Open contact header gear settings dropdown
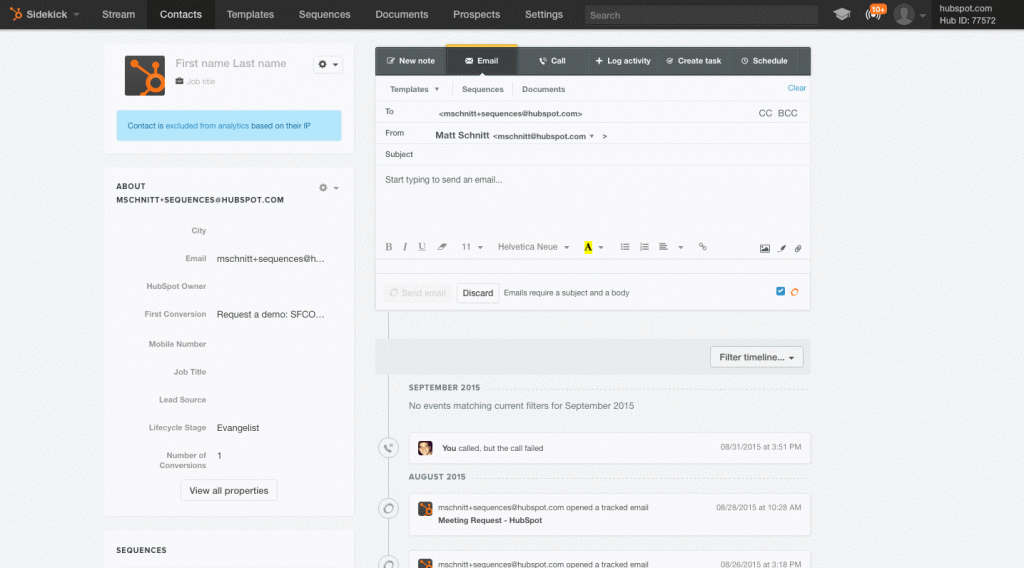 tap(328, 64)
